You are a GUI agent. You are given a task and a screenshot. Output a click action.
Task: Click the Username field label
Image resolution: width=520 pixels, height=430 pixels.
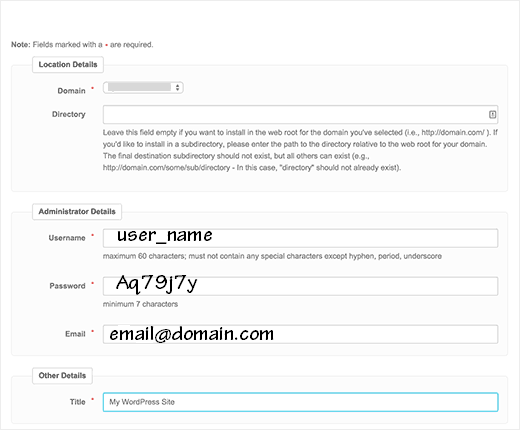(x=67, y=238)
